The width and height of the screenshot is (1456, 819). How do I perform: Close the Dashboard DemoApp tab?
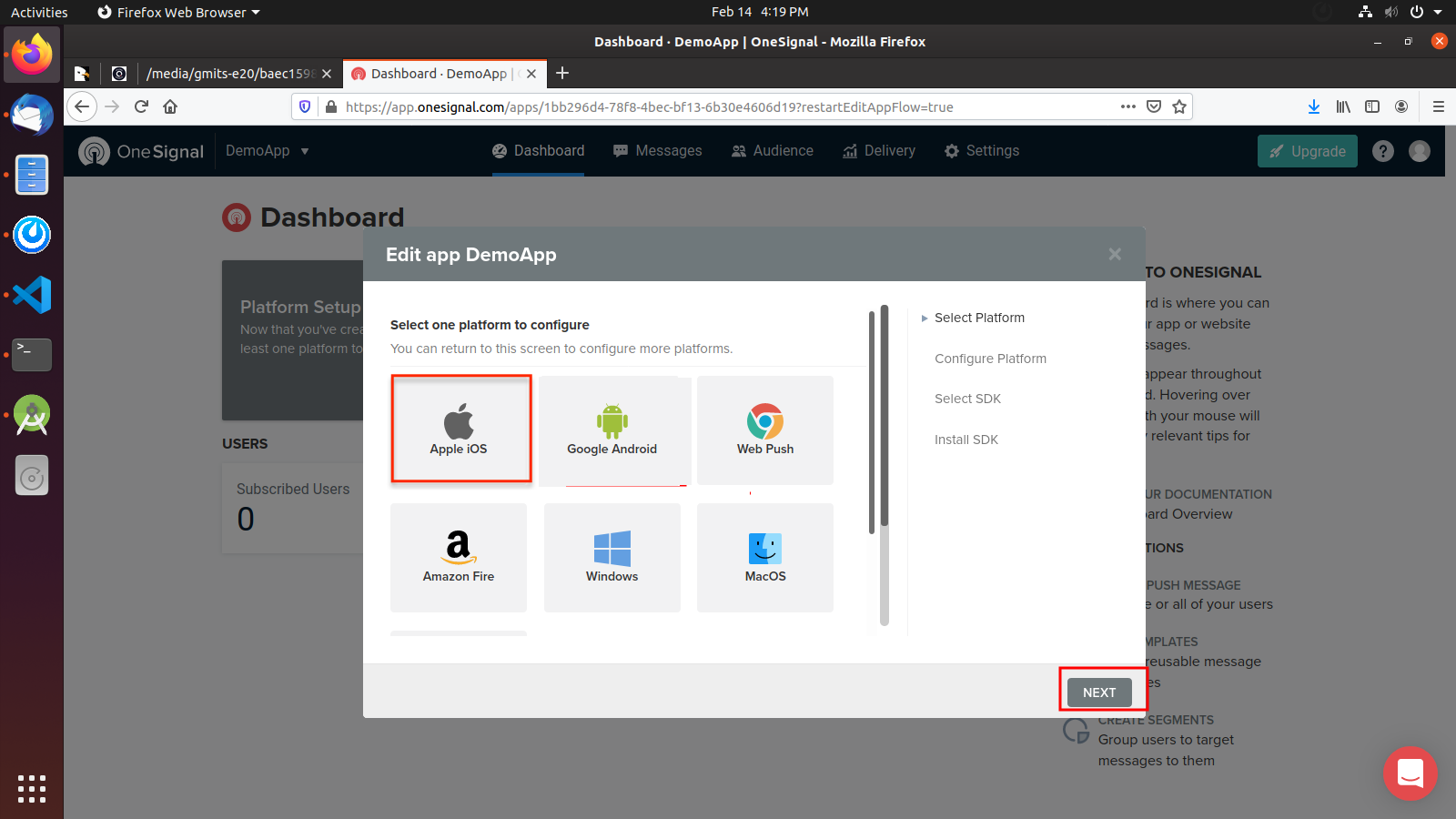[x=531, y=74]
